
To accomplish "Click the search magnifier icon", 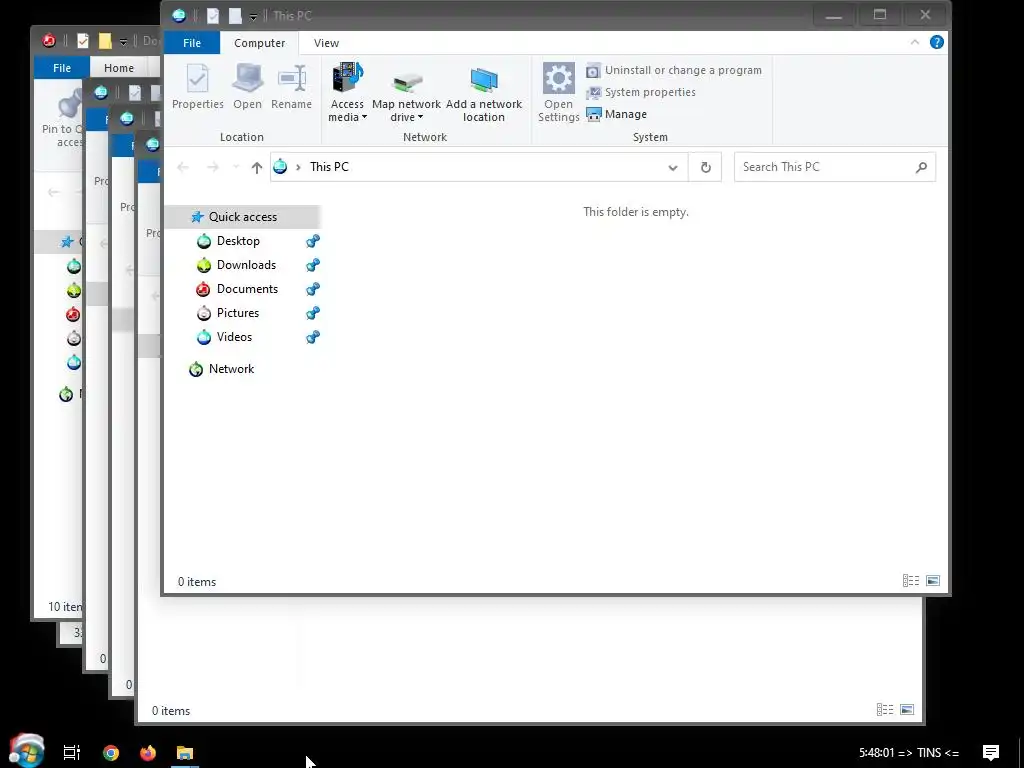I will [x=921, y=167].
